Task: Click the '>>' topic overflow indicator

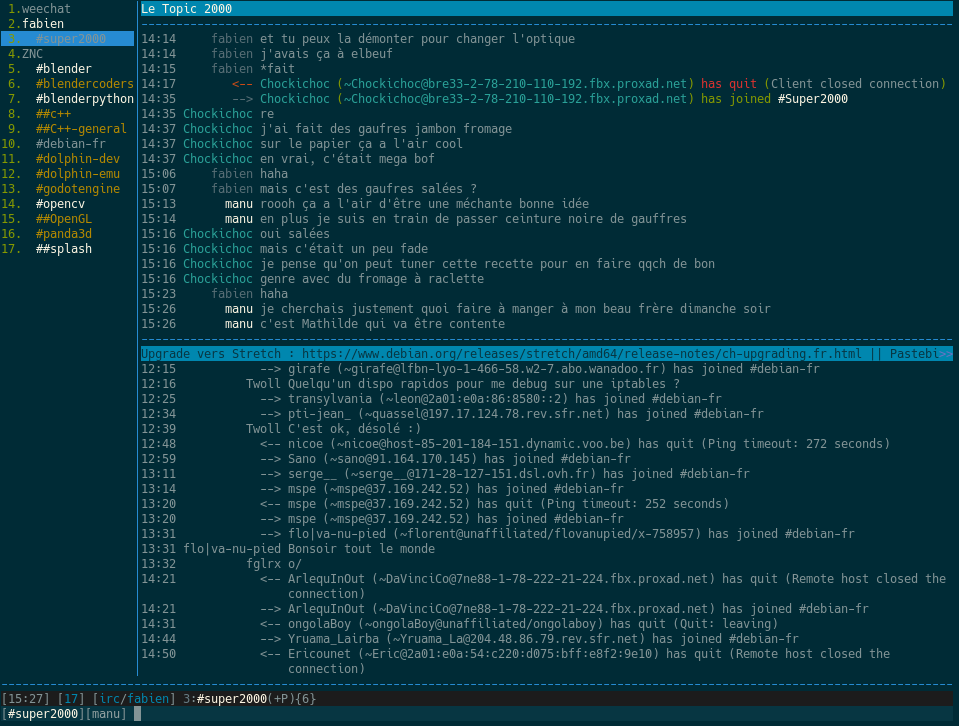Action: 946,354
